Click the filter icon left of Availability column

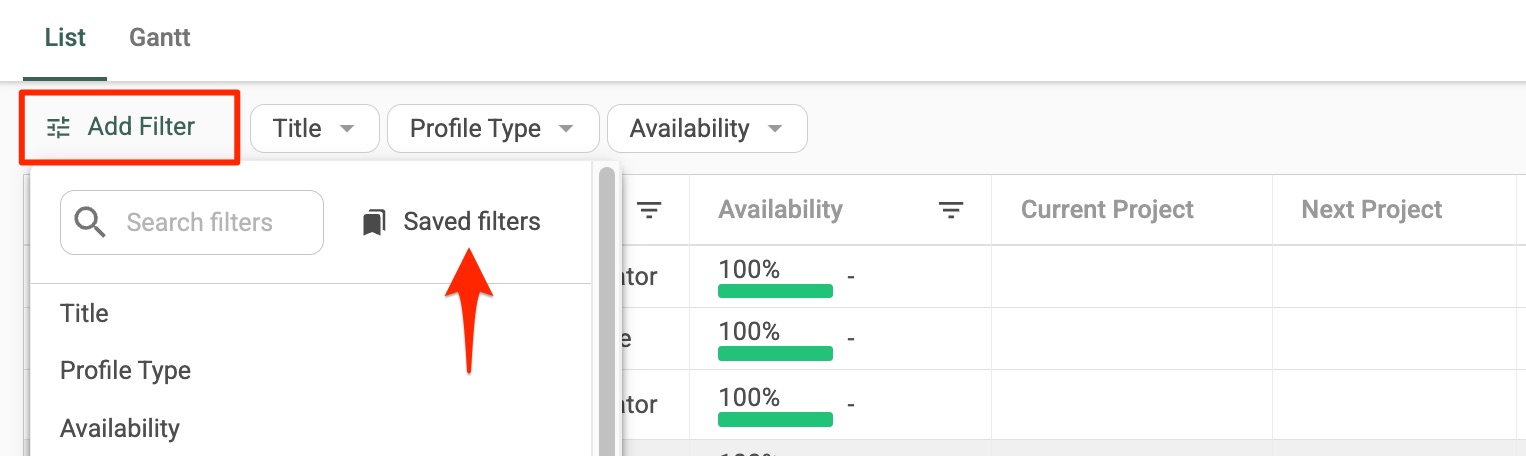[x=650, y=210]
